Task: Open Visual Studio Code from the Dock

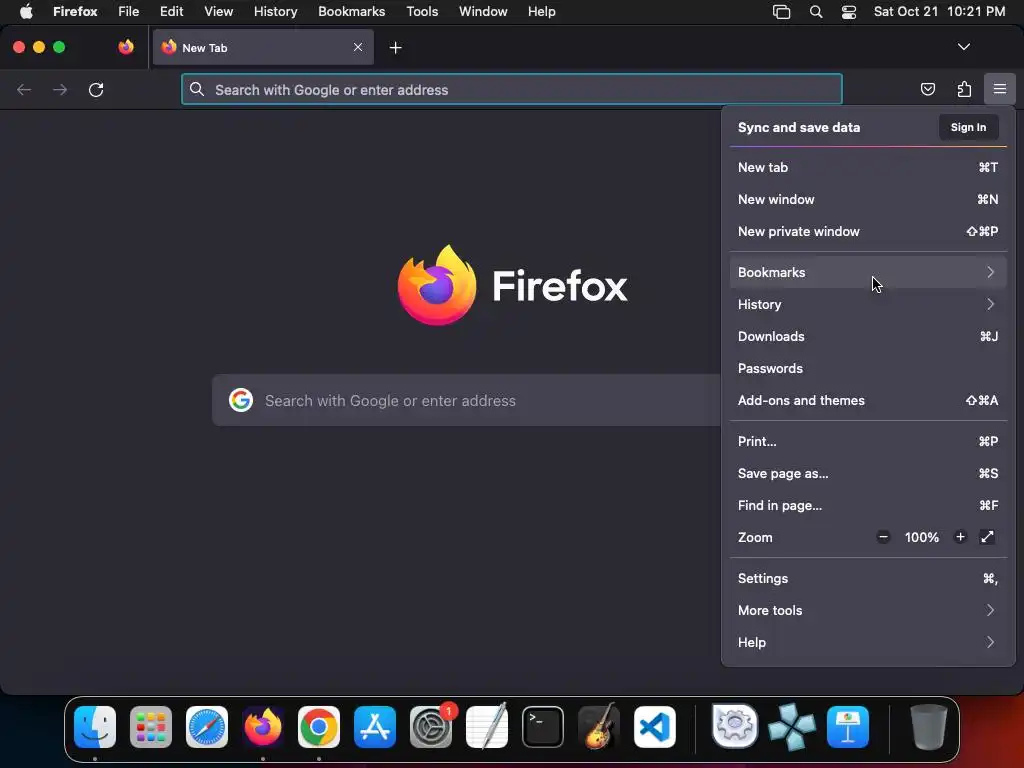Action: click(x=654, y=727)
